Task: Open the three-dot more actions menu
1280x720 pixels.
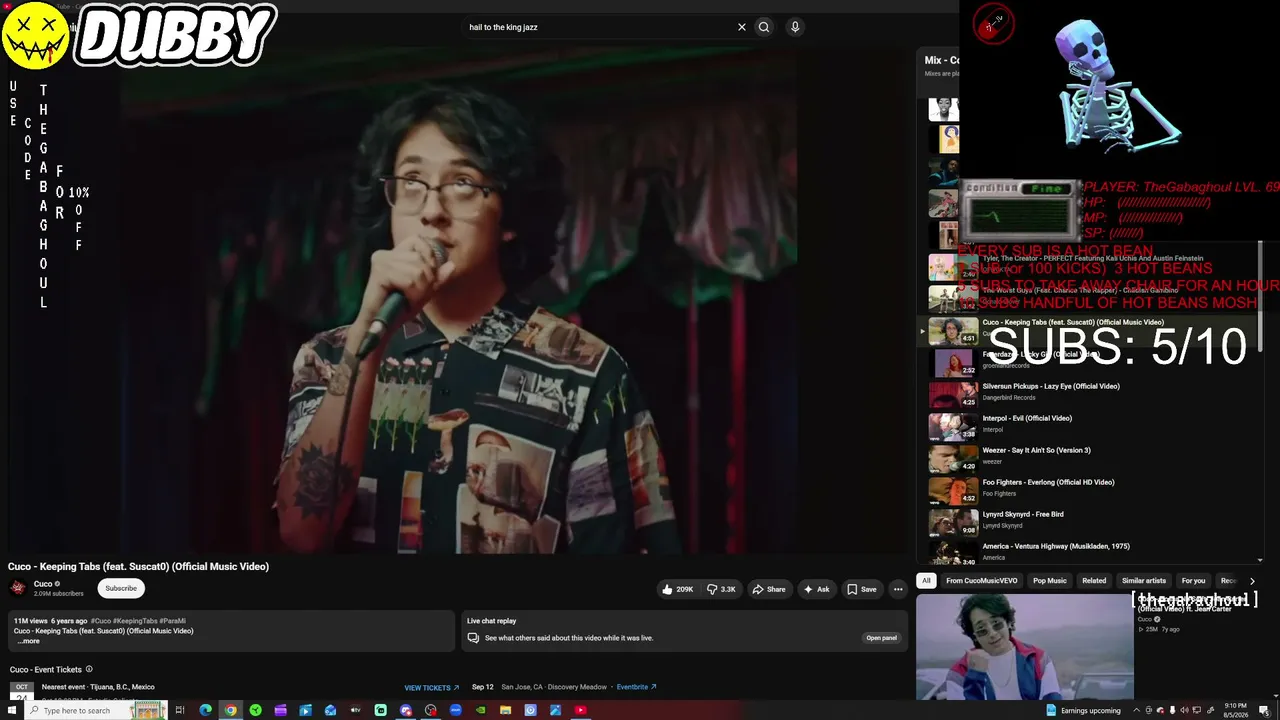Action: click(898, 589)
